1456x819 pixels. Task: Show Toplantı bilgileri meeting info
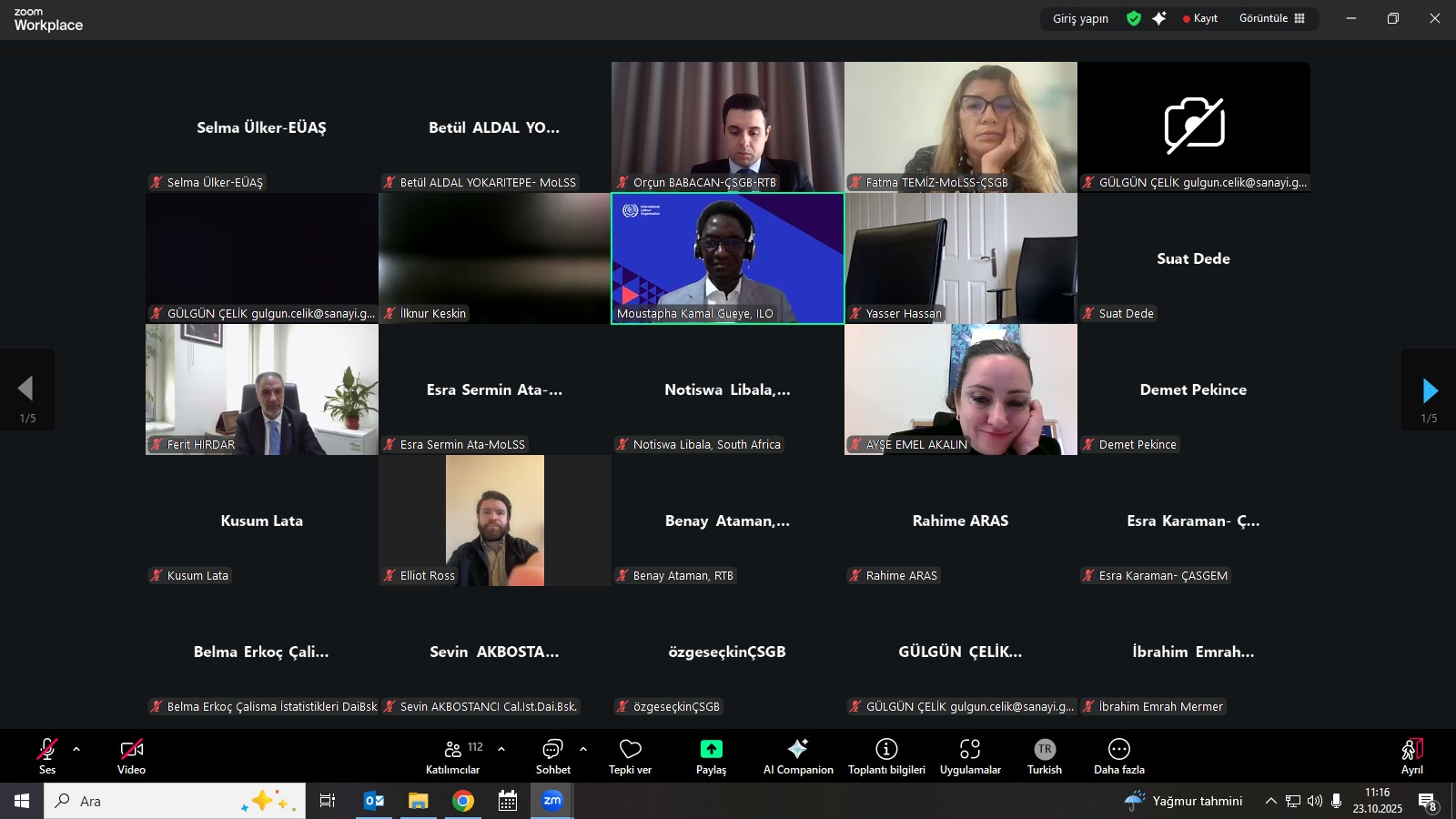[x=886, y=755]
